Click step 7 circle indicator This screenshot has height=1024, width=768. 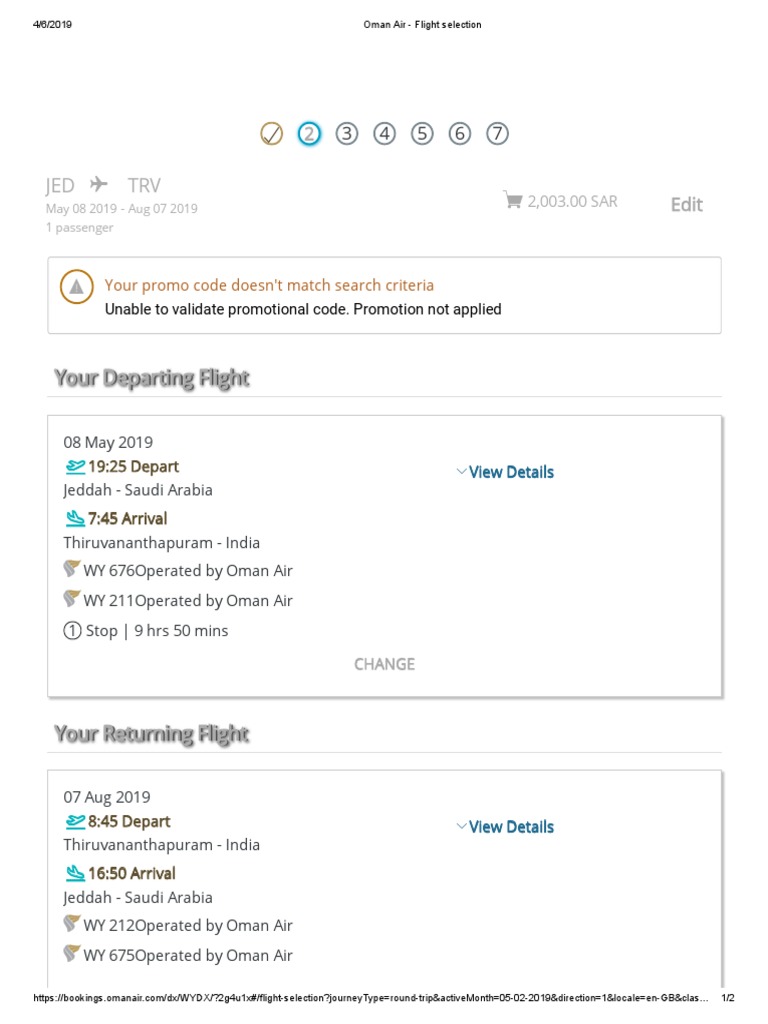tap(498, 134)
